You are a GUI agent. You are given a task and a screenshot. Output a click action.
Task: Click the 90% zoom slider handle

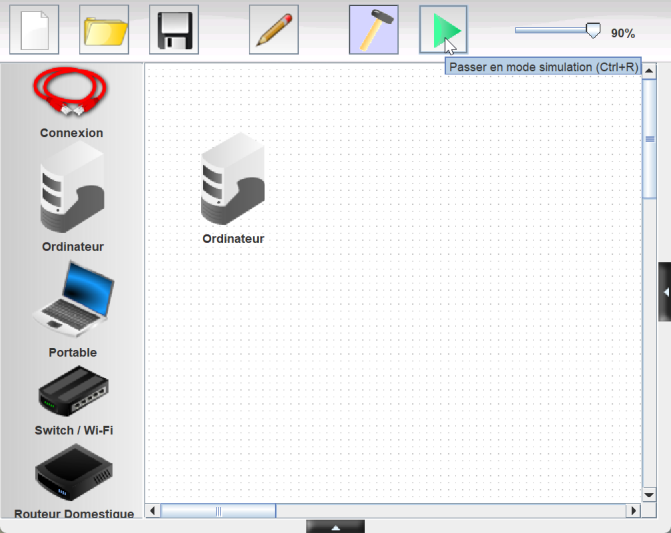pos(593,31)
